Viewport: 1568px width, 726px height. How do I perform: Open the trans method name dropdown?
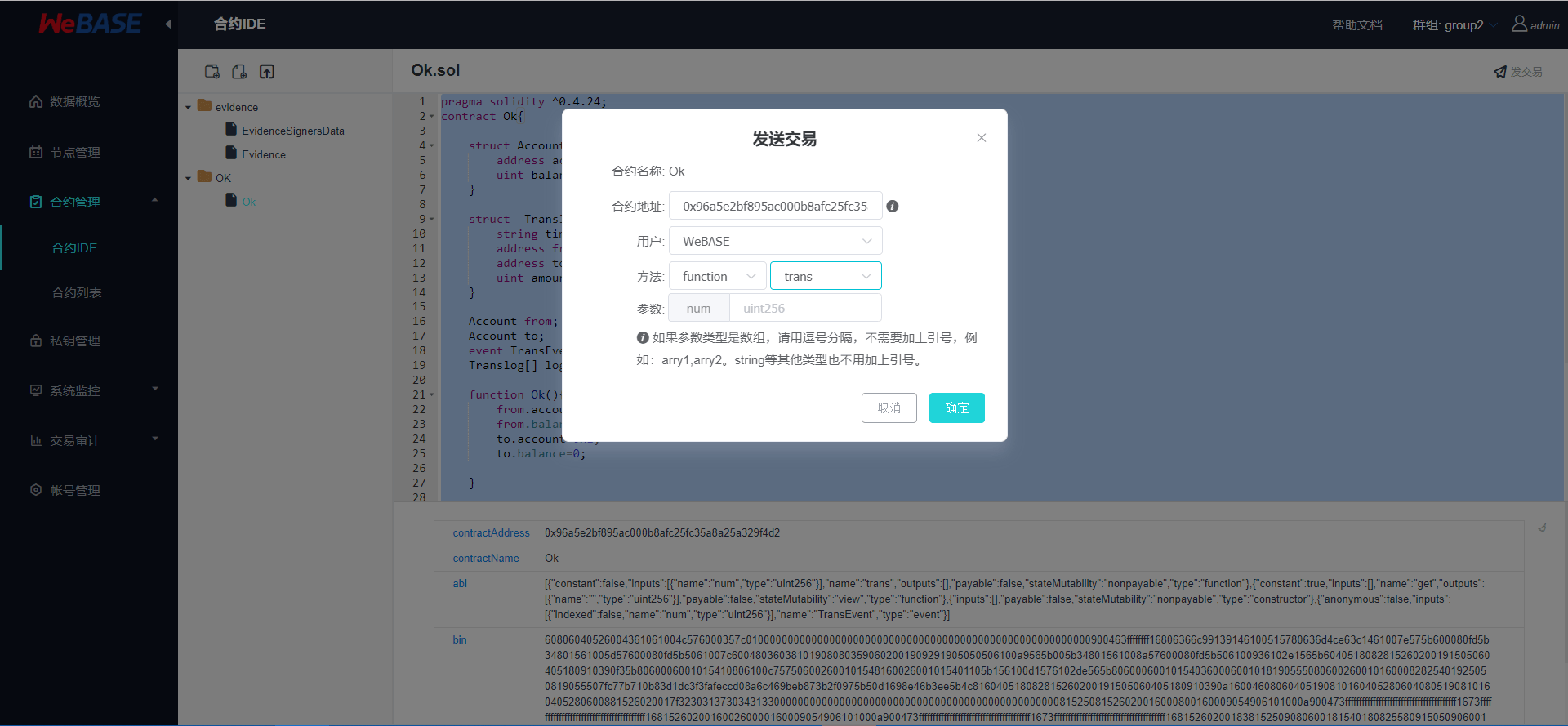826,277
